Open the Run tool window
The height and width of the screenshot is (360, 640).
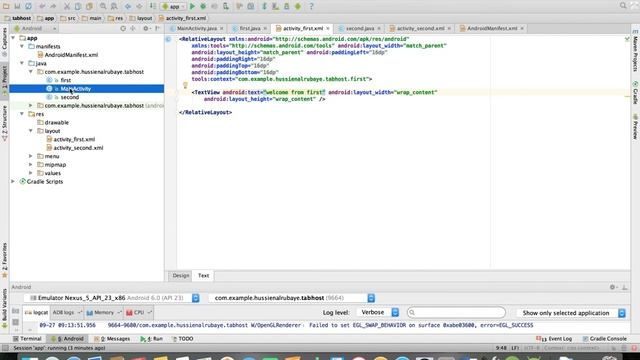(151, 339)
